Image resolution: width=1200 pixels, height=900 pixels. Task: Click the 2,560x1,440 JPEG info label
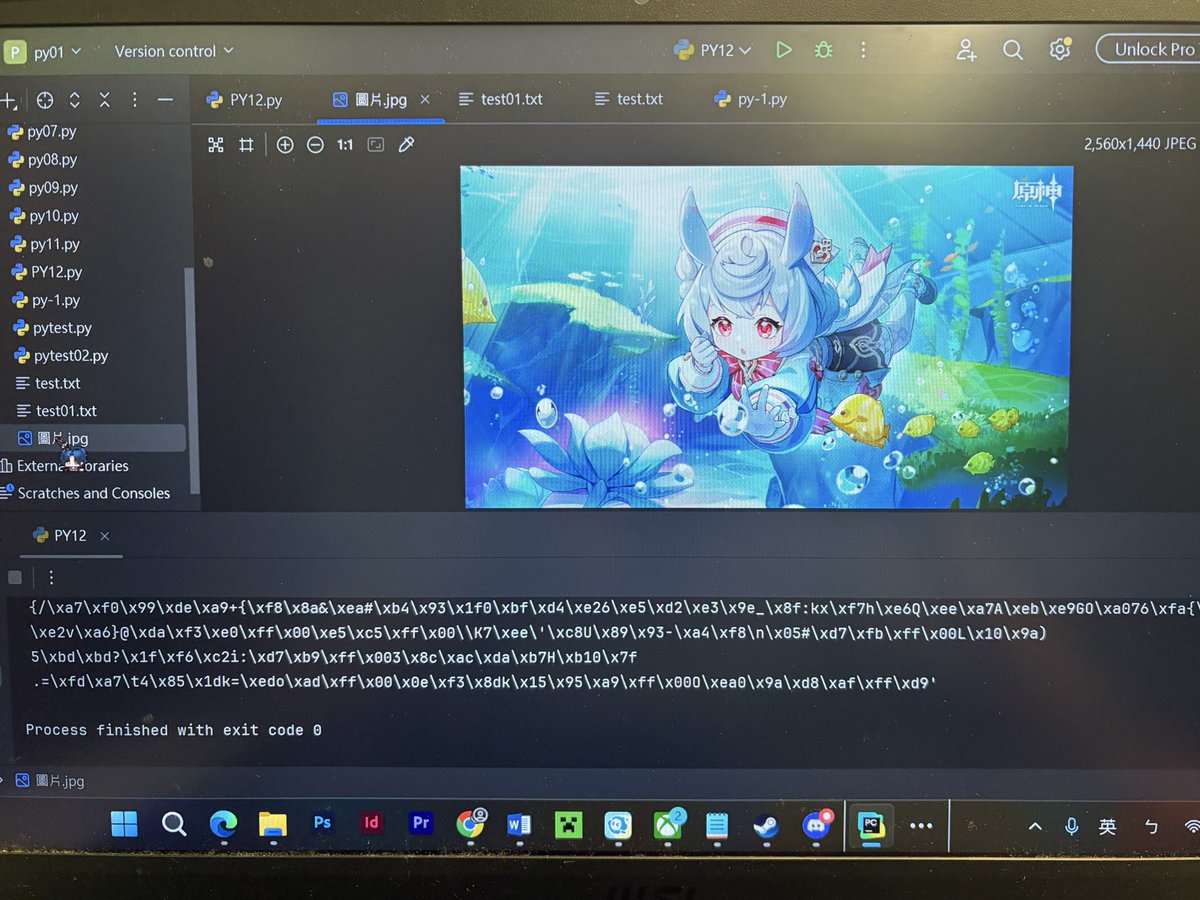[1140, 144]
